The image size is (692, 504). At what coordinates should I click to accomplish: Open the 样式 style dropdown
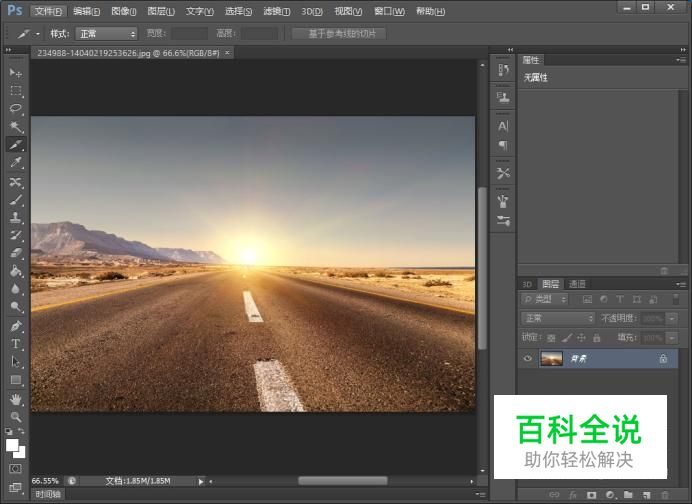pyautogui.click(x=106, y=34)
